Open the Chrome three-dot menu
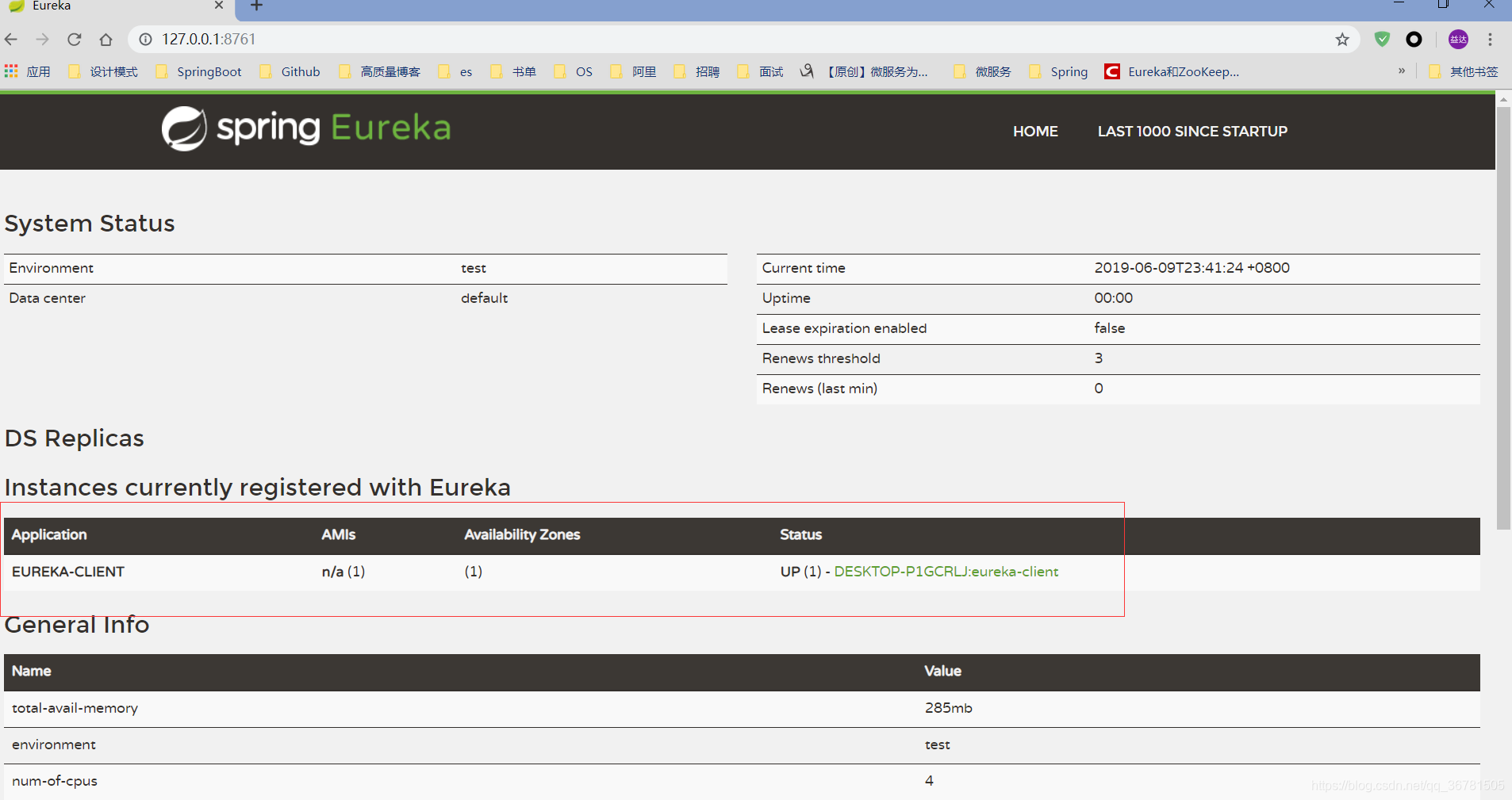 pyautogui.click(x=1490, y=39)
